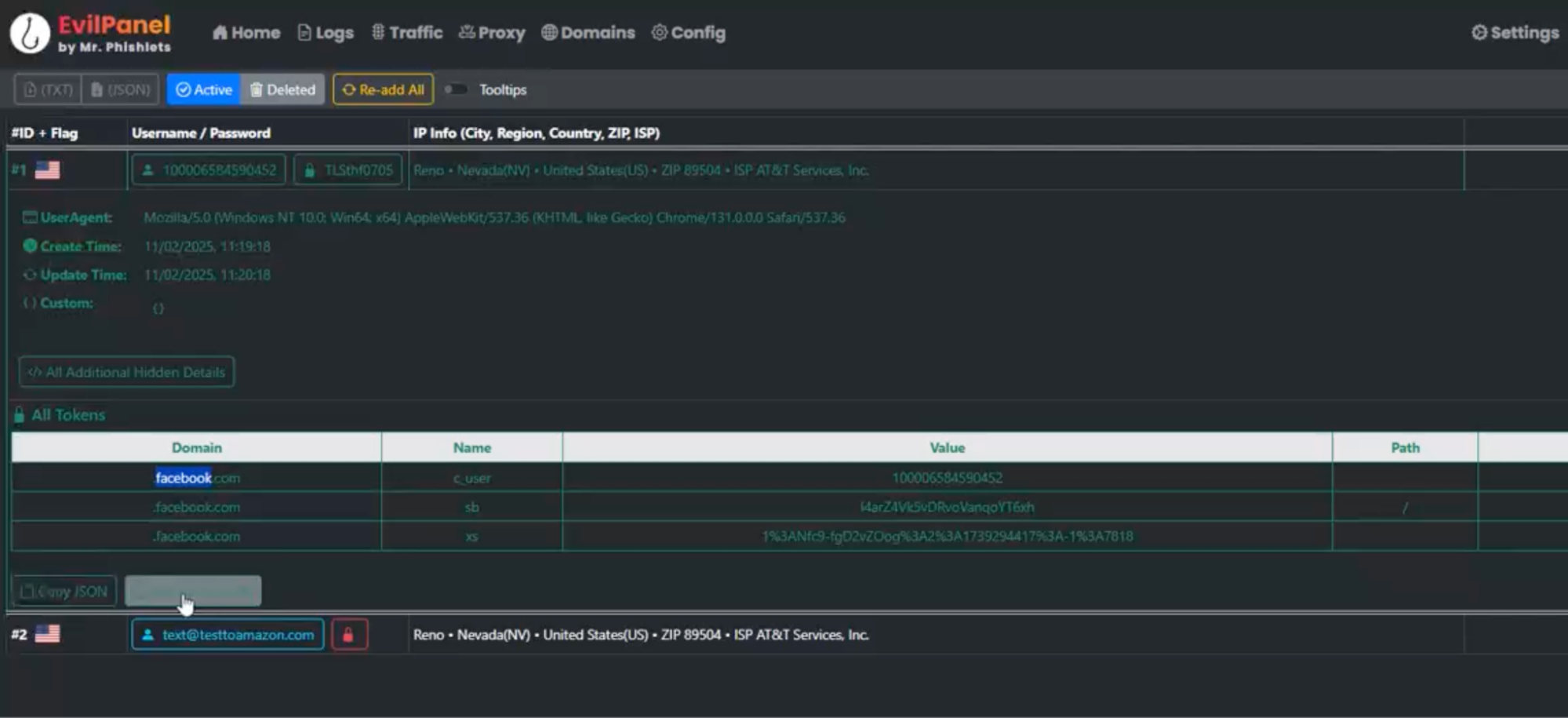The height and width of the screenshot is (718, 1568).
Task: Click the Re-add All button
Action: 383,89
